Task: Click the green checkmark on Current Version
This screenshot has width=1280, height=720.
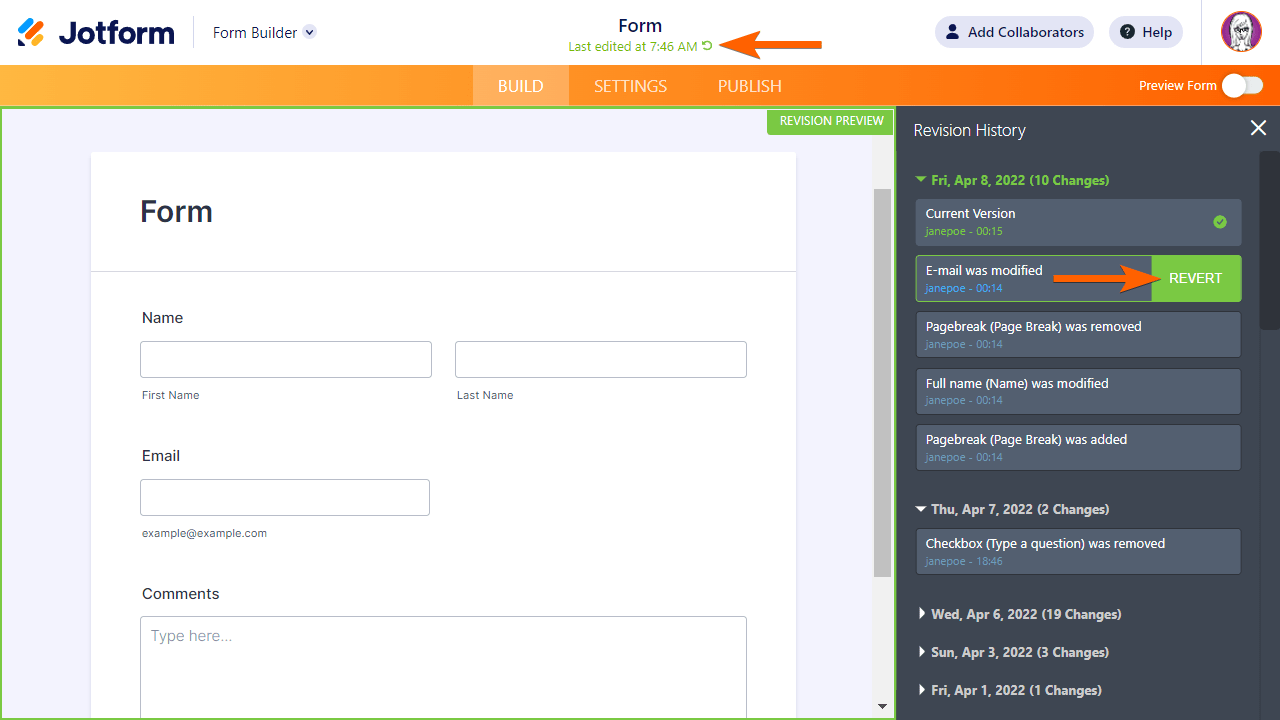Action: 1220,222
